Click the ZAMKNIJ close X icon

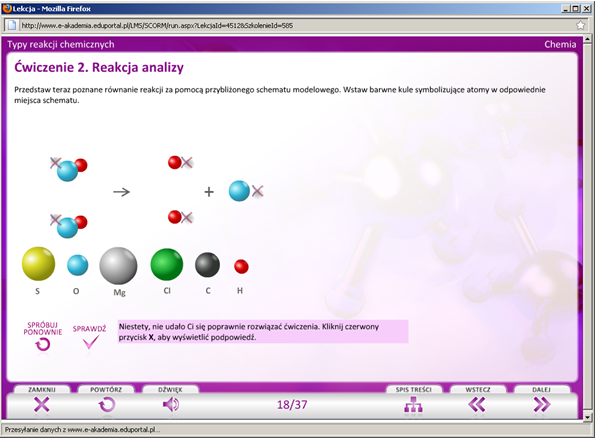tap(42, 404)
